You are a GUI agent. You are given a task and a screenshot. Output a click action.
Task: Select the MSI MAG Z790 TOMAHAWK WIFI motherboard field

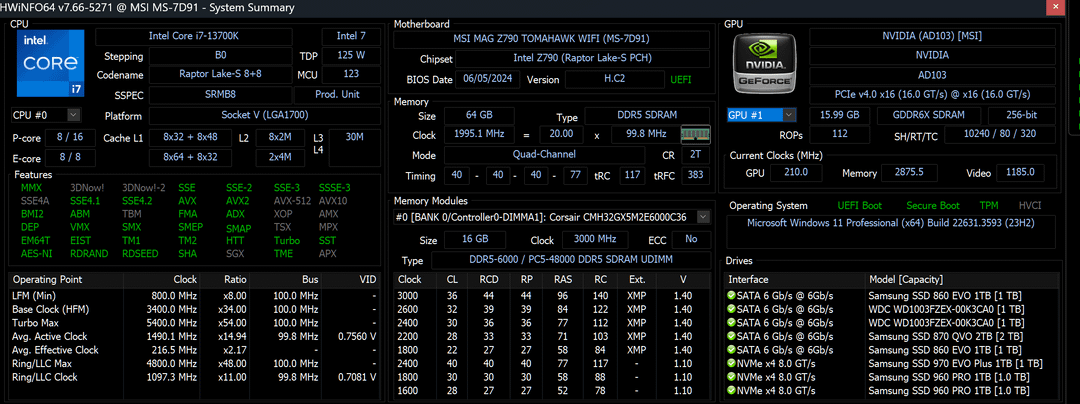pos(551,39)
